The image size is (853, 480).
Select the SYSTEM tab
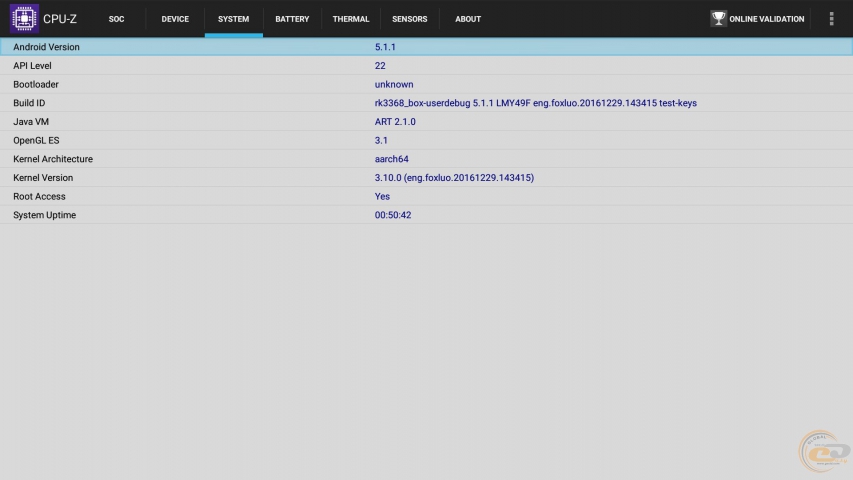coord(233,19)
